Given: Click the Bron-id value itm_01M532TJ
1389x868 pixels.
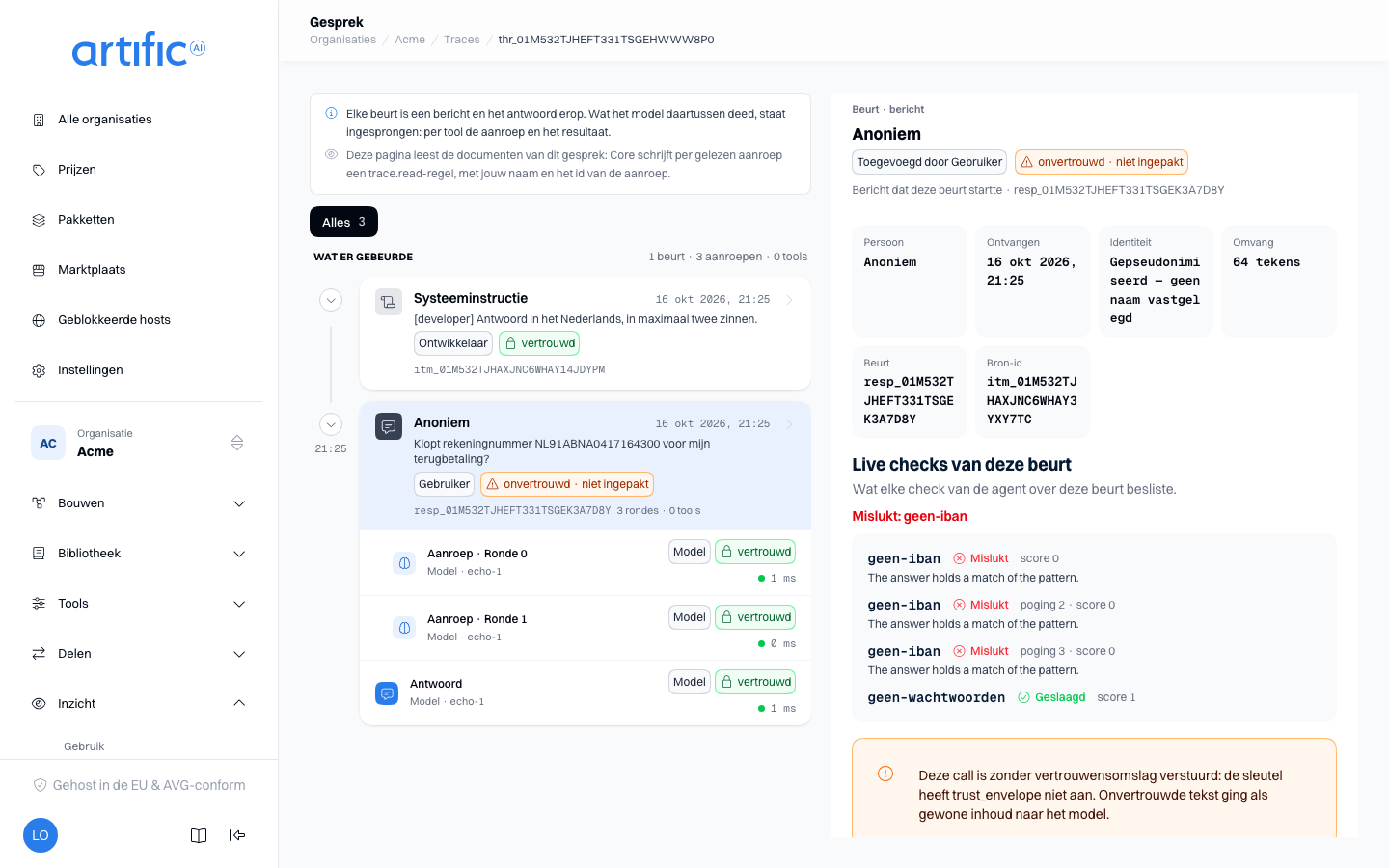Looking at the screenshot, I should tap(1032, 400).
